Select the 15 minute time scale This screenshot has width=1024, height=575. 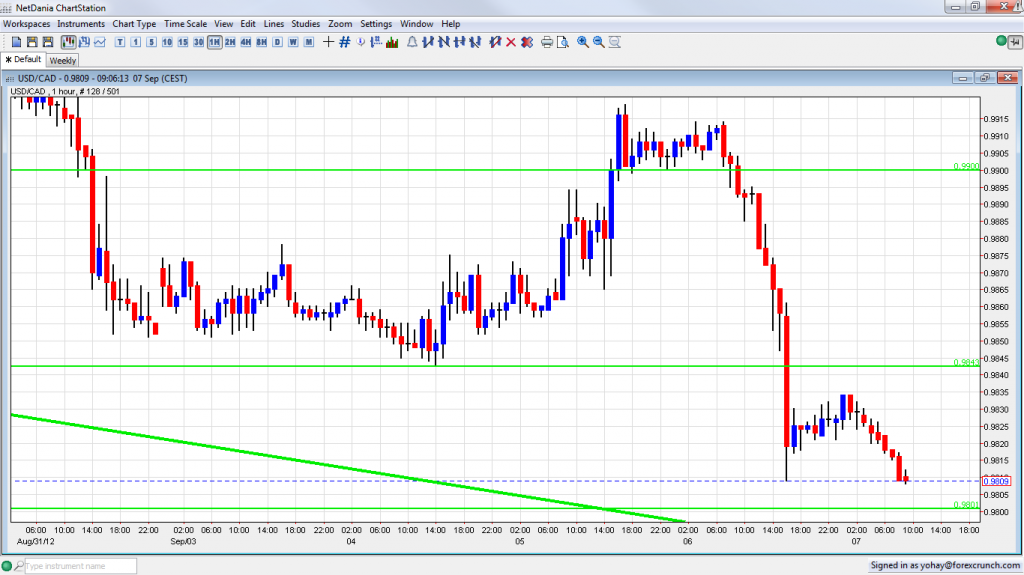click(x=183, y=42)
